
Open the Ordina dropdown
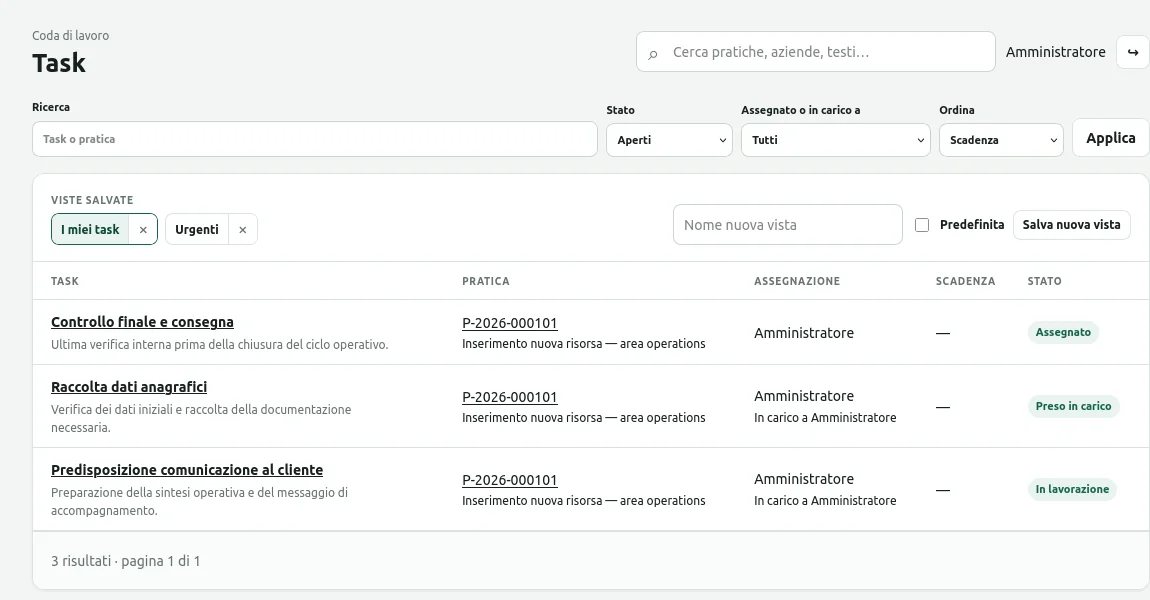pyautogui.click(x=1001, y=140)
